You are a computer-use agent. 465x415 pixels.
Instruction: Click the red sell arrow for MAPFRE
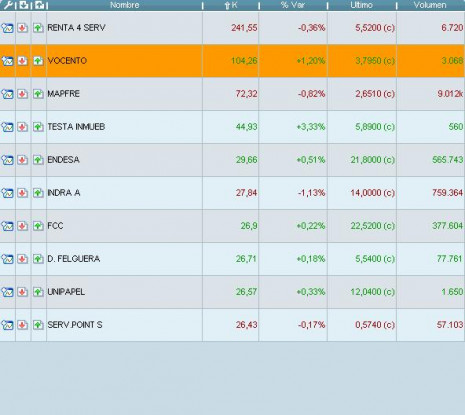[x=23, y=94]
